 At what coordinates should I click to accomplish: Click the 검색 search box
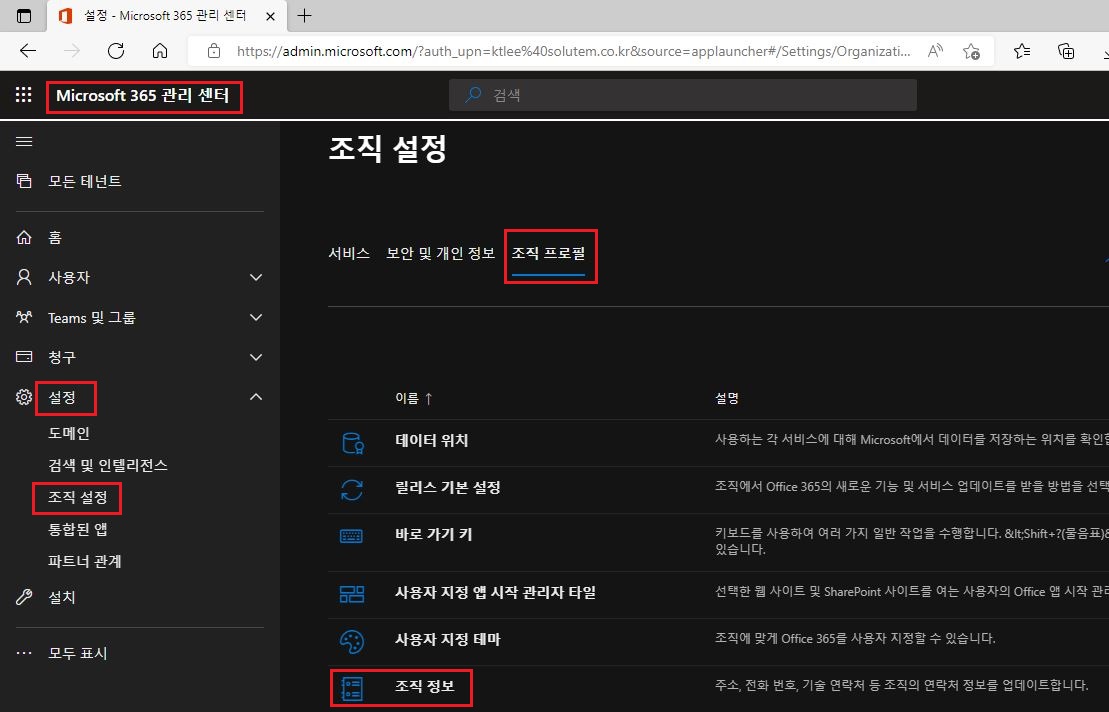pyautogui.click(x=683, y=95)
